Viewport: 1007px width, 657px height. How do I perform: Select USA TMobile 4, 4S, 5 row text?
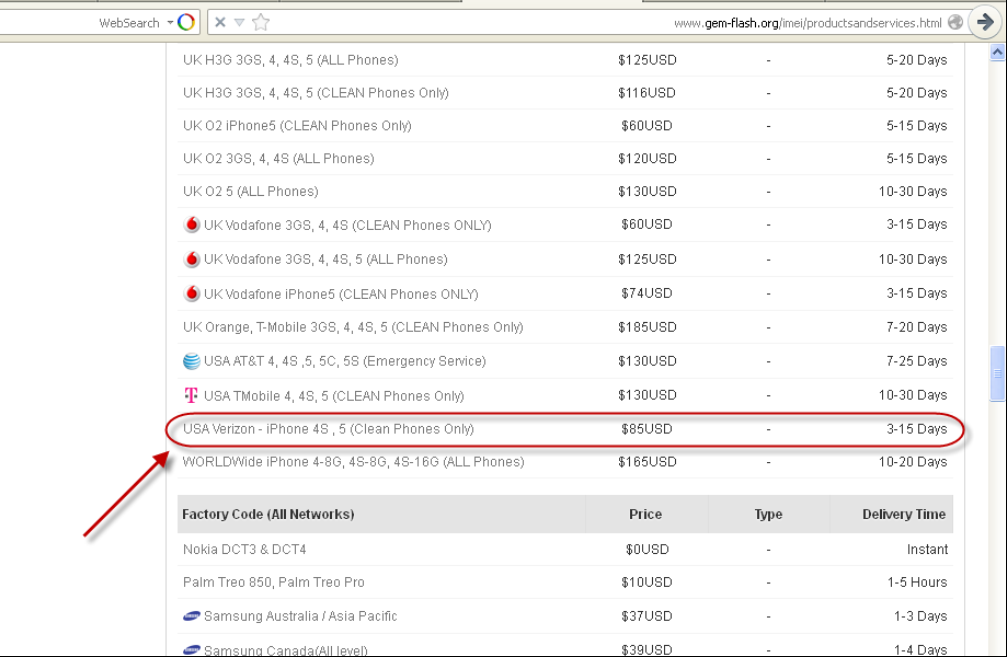[x=333, y=396]
